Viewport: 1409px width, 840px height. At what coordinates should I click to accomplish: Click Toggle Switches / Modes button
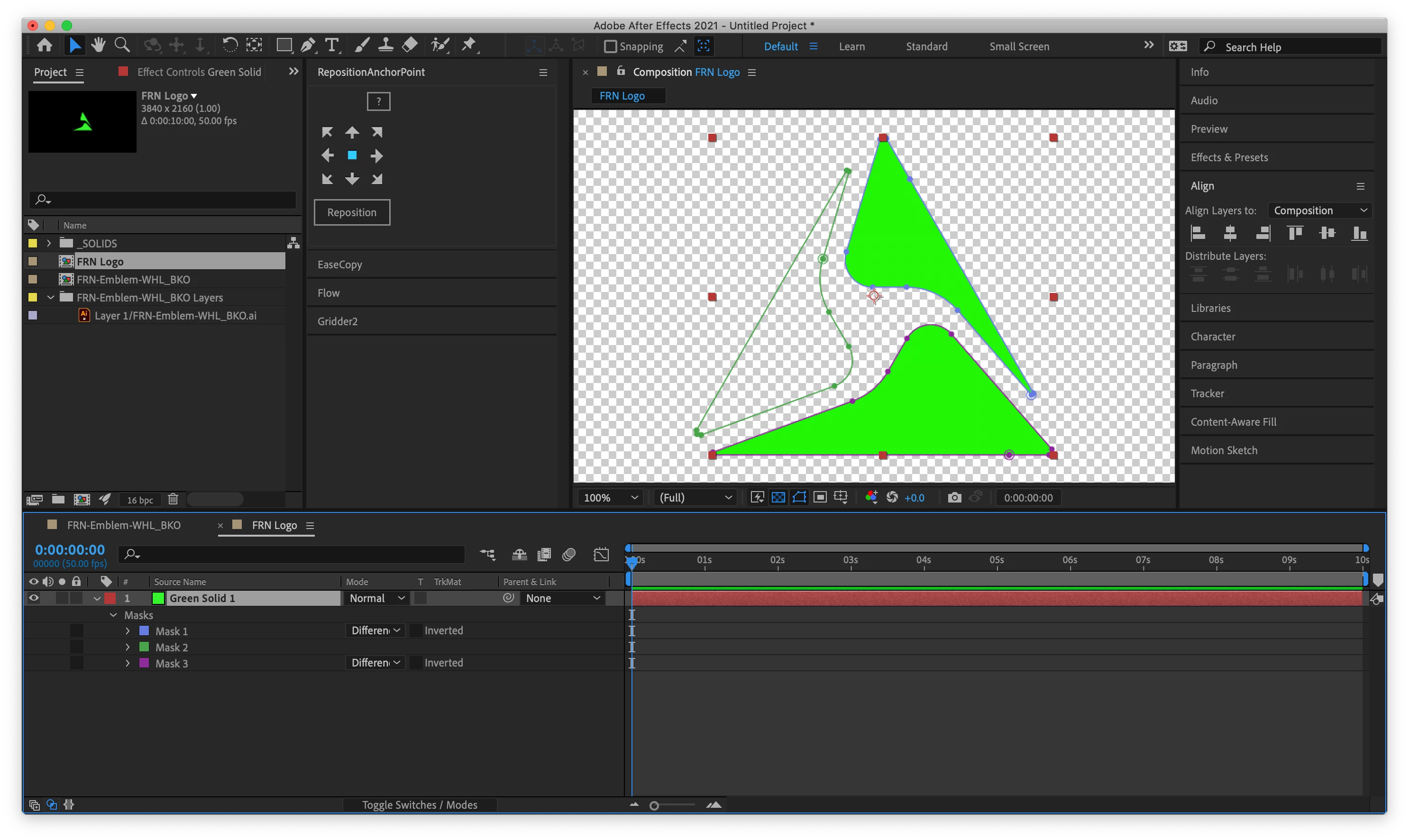pos(420,805)
